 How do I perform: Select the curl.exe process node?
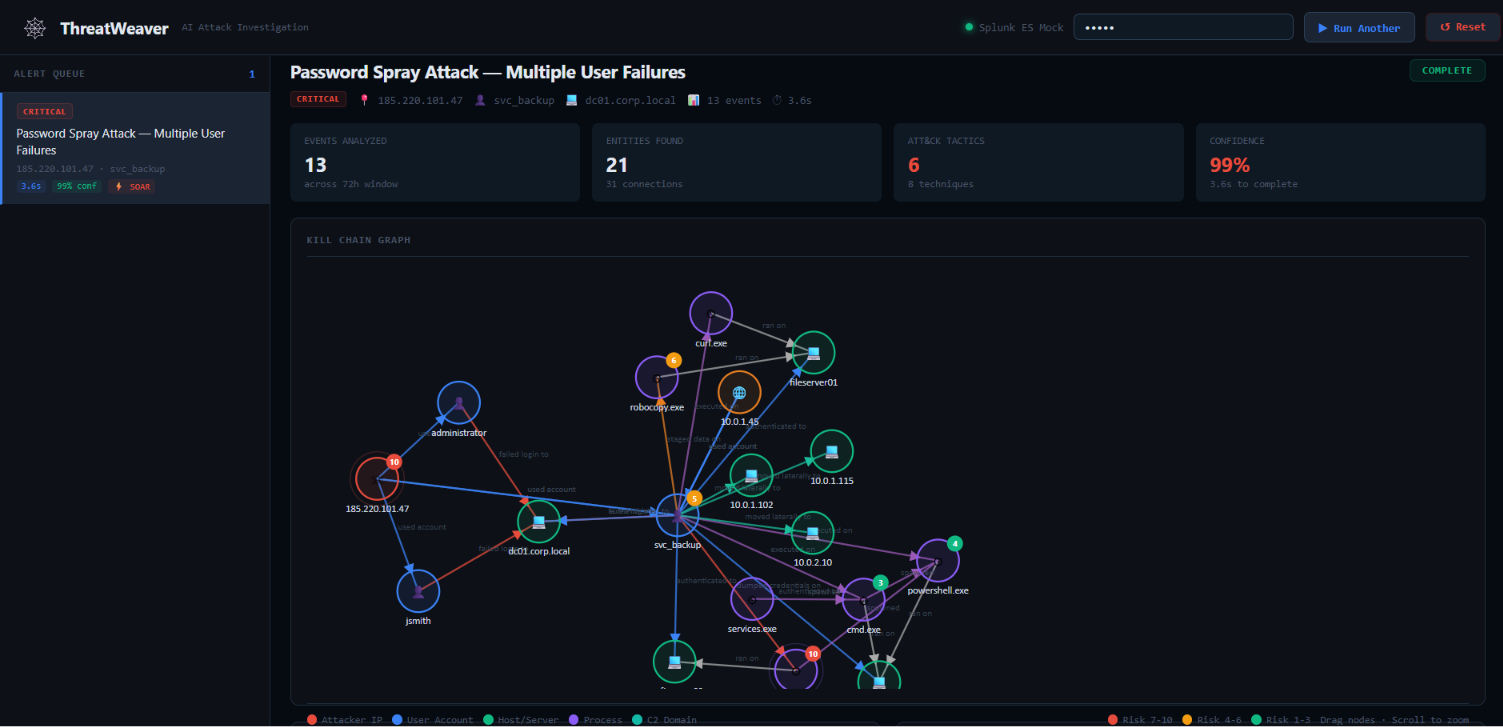711,313
